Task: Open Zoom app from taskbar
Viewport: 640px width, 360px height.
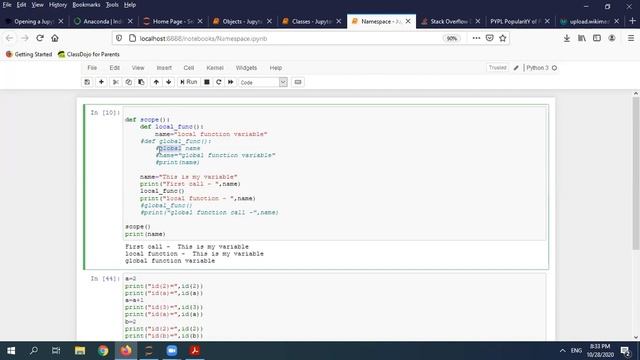Action: pos(172,351)
